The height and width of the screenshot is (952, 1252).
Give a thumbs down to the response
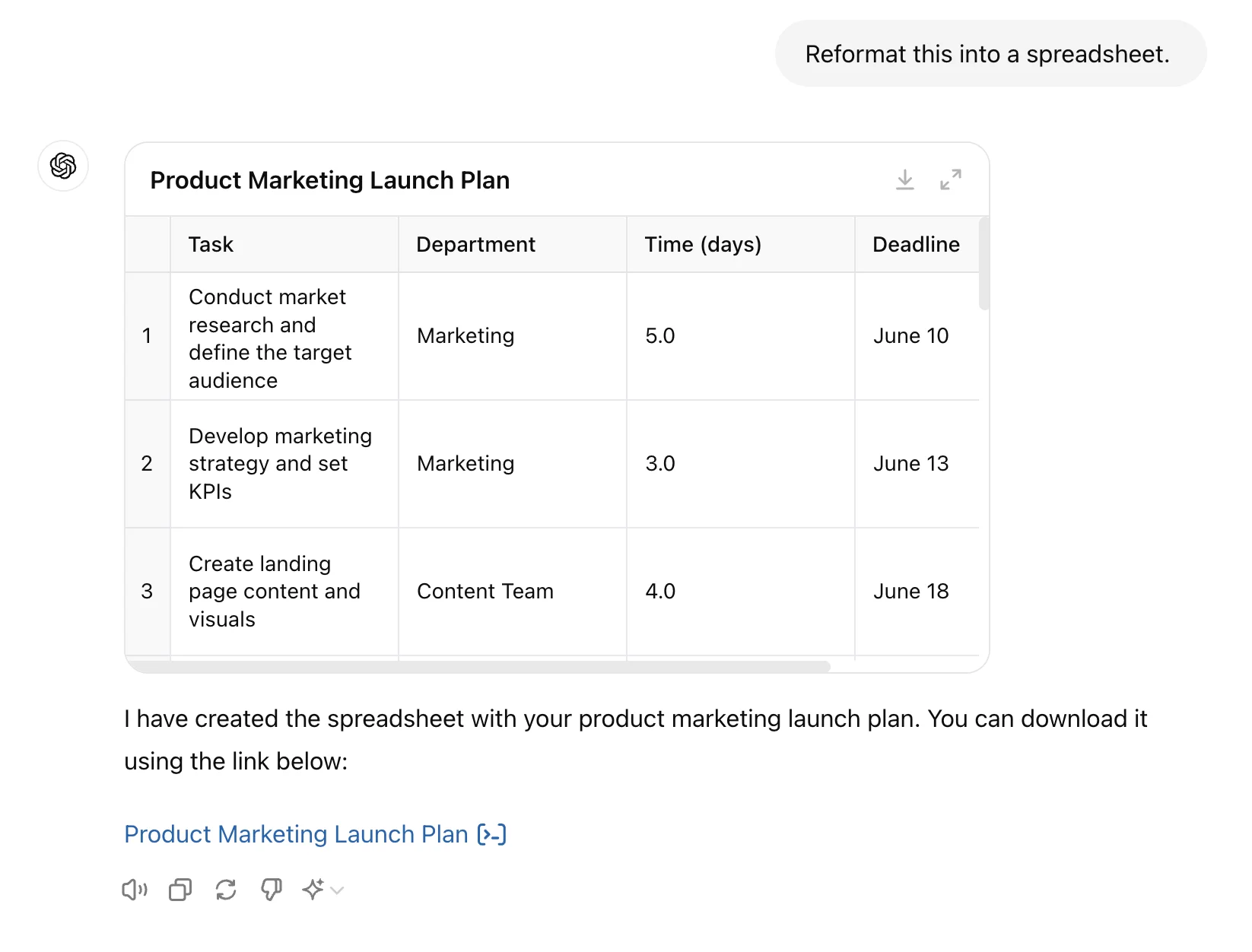272,890
